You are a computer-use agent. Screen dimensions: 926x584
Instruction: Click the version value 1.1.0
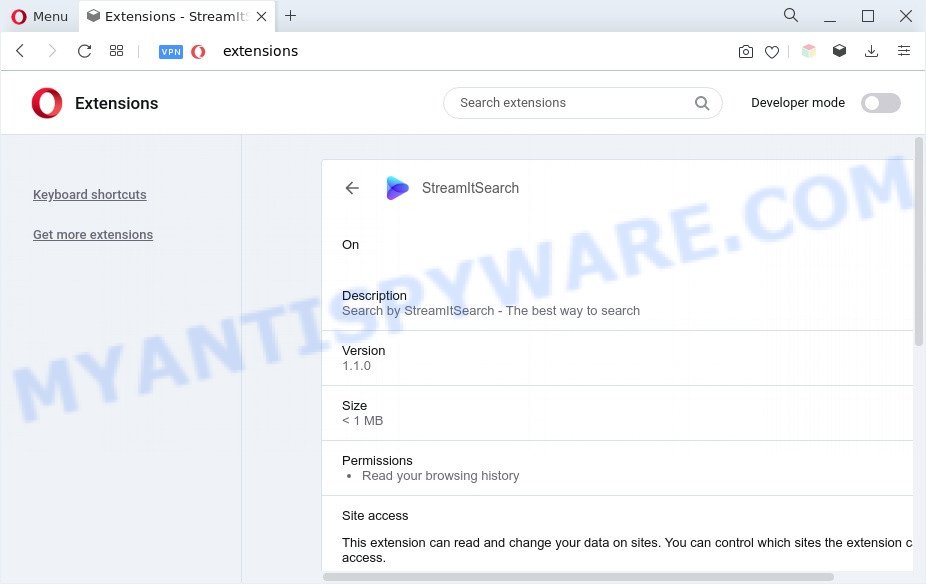(x=356, y=366)
